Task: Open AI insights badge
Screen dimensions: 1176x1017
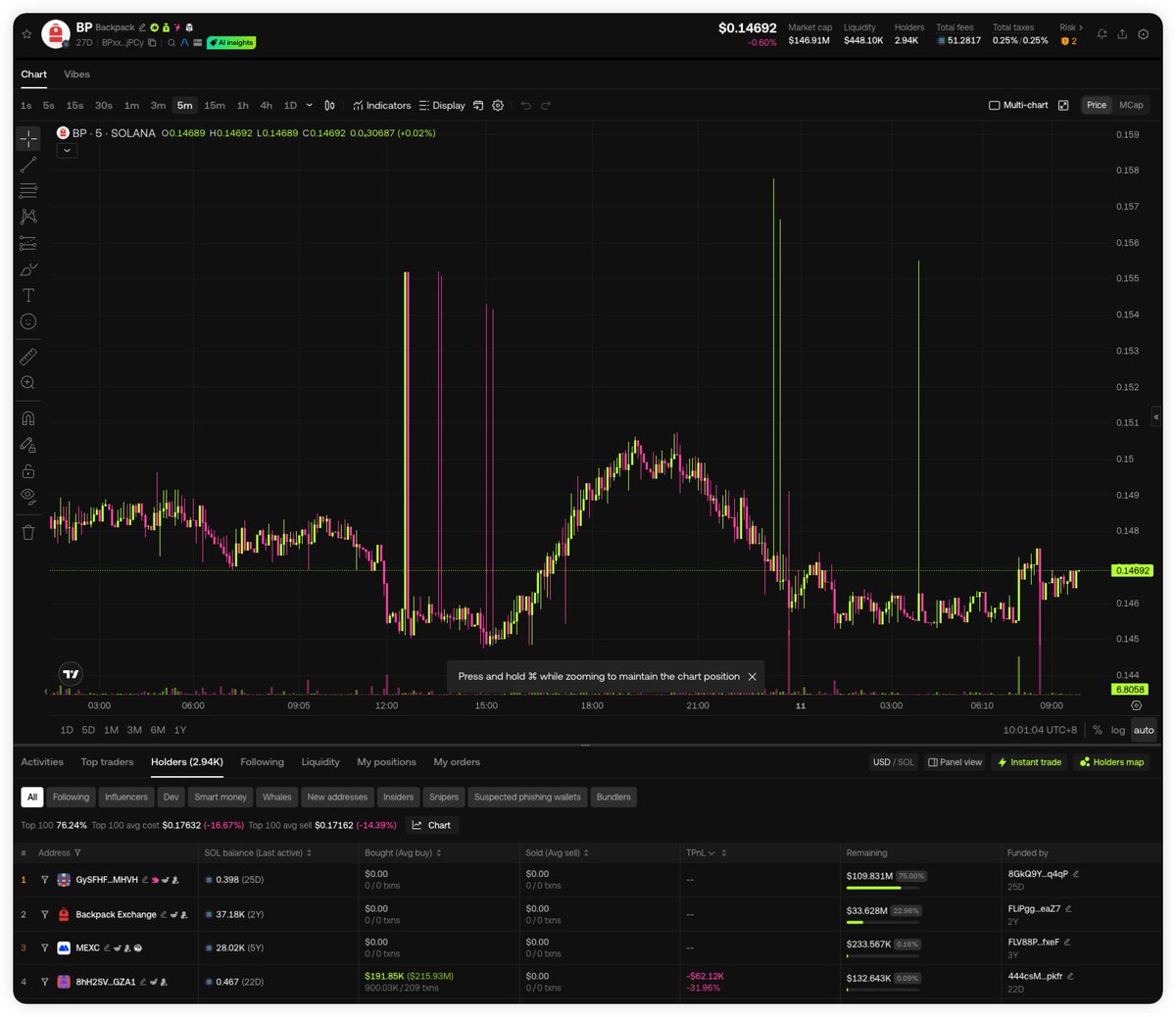Action: click(x=231, y=43)
